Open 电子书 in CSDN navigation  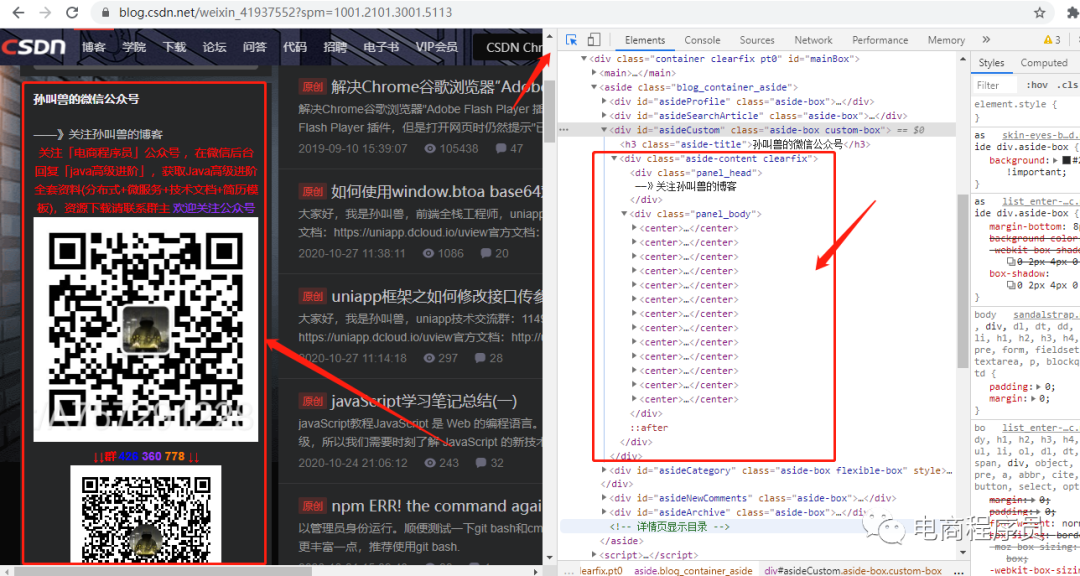pos(381,47)
